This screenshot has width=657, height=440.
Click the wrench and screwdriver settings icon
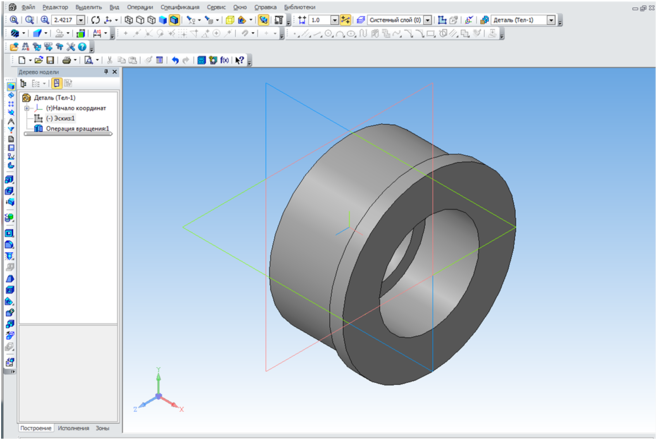click(71, 47)
